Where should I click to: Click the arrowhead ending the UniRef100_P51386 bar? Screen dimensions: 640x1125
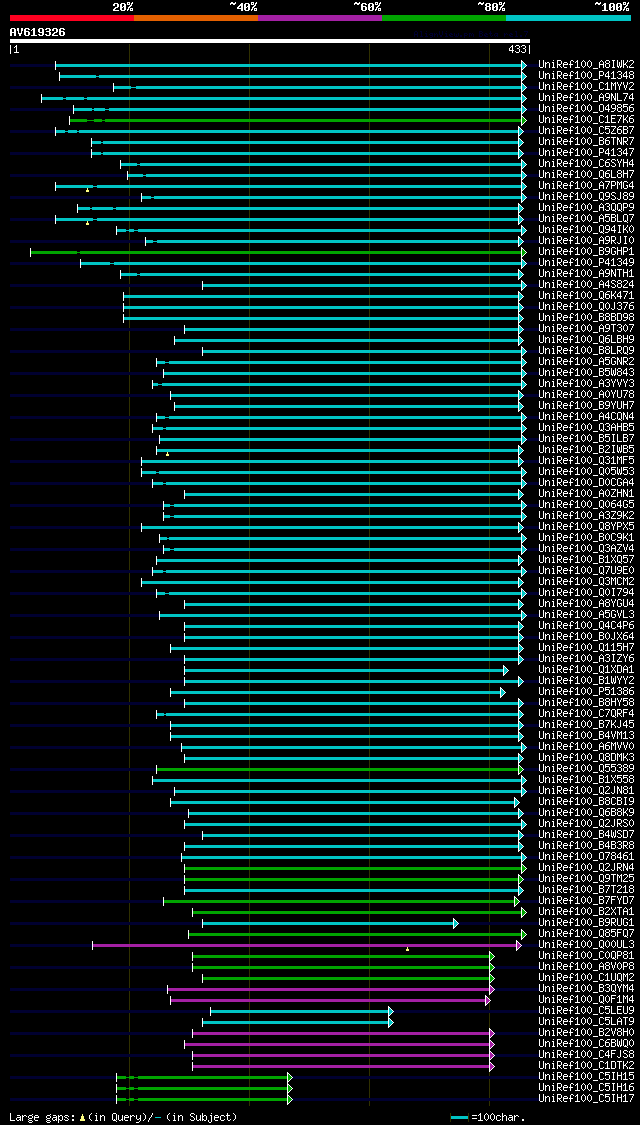(503, 692)
